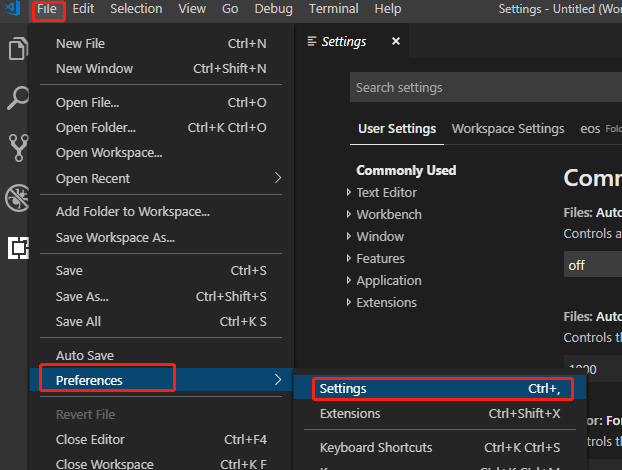Open the Debug bug icon

[17, 198]
